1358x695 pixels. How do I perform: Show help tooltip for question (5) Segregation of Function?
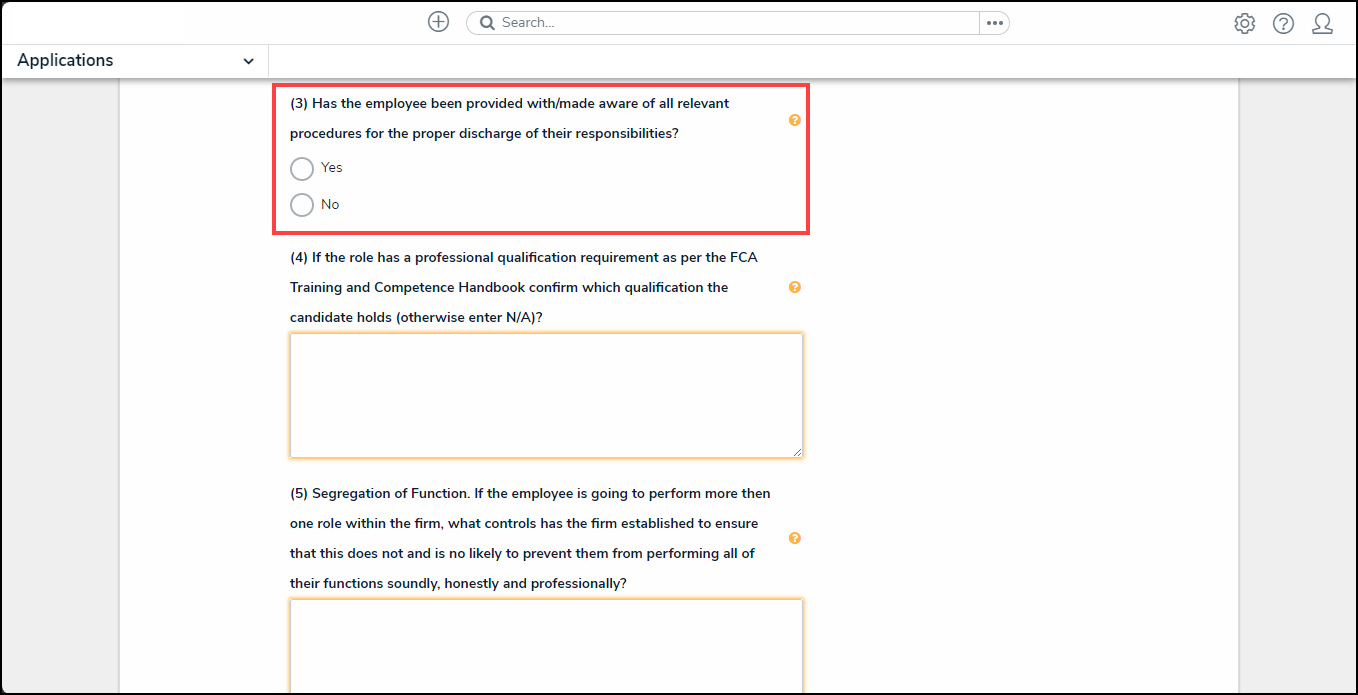795,538
